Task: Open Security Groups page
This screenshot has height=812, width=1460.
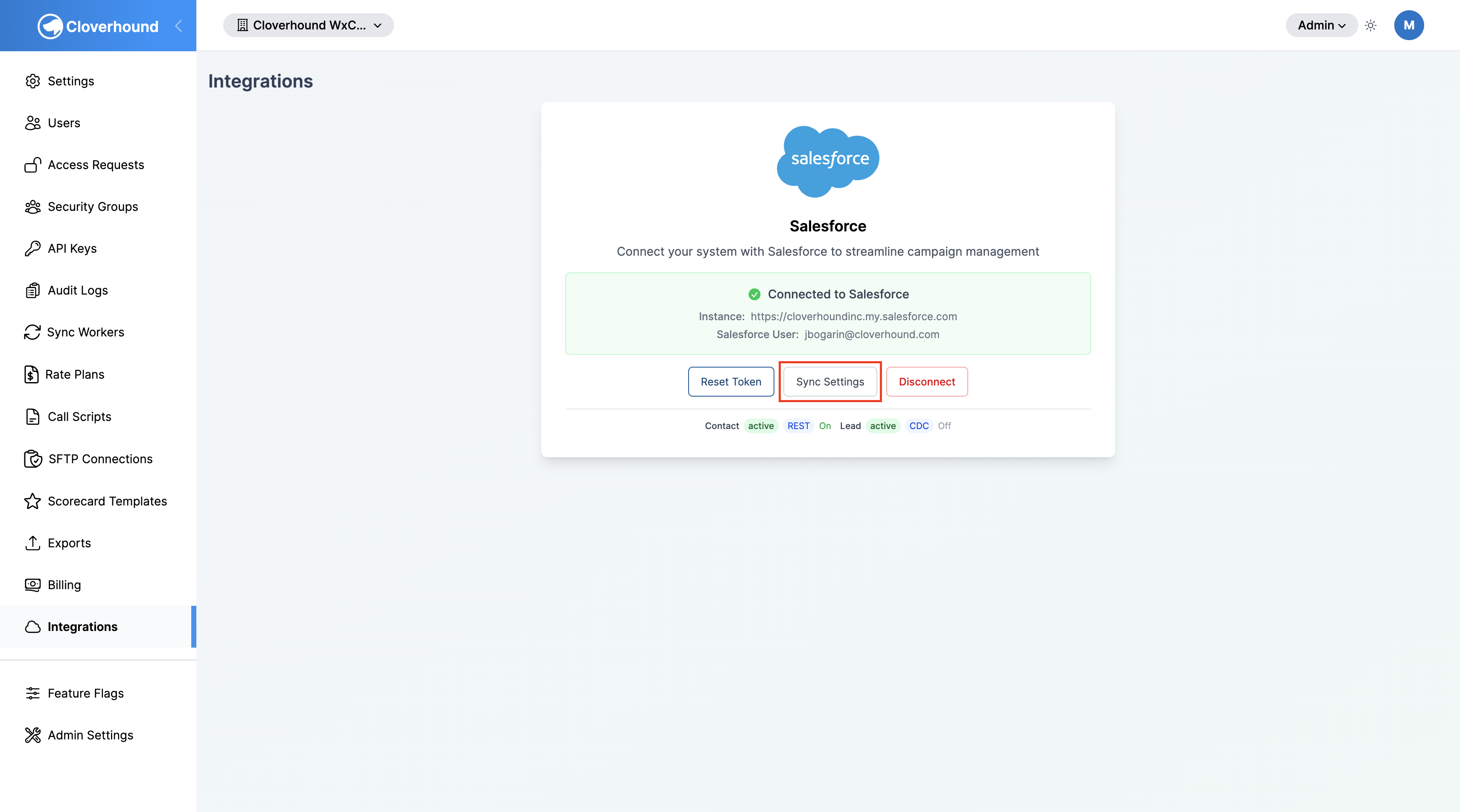Action: click(x=98, y=207)
